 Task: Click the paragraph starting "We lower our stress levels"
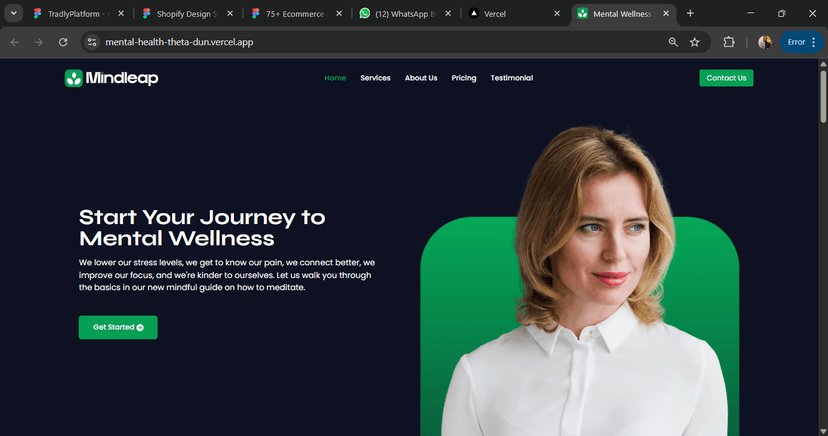(x=227, y=275)
